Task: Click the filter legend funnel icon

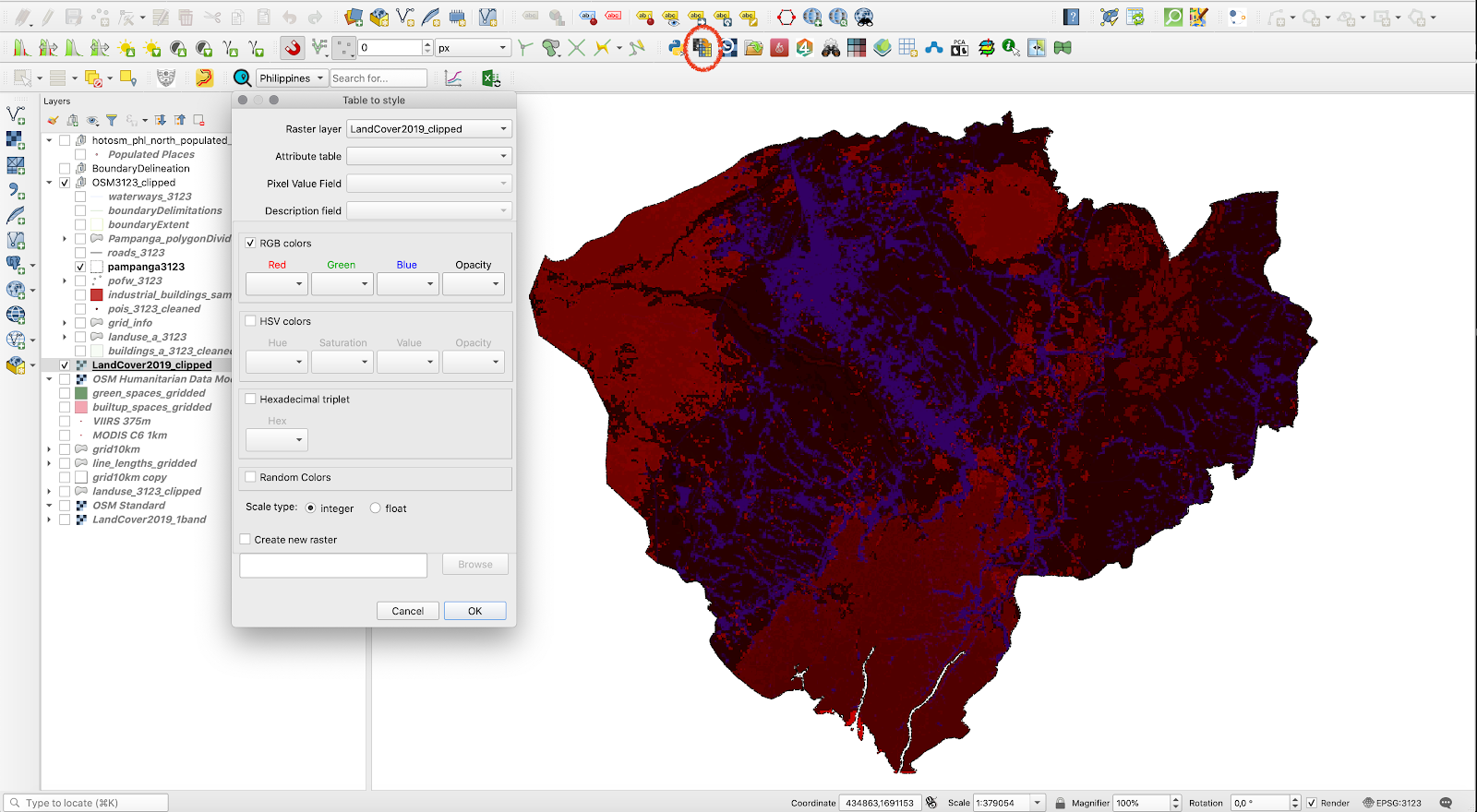Action: (112, 120)
